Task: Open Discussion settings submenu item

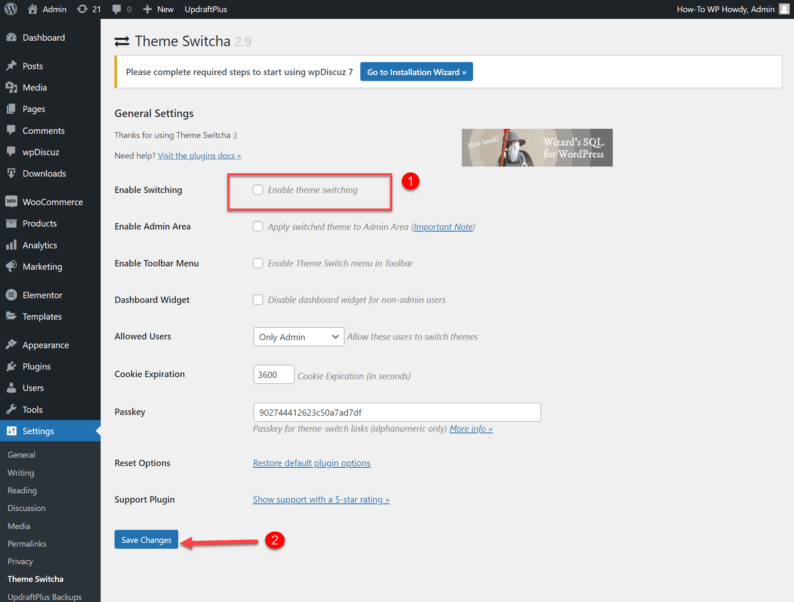Action: (x=26, y=508)
